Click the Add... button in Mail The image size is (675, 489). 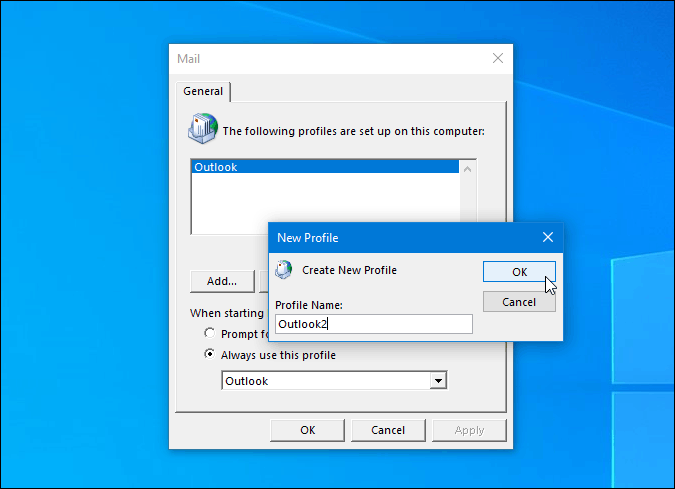(222, 281)
